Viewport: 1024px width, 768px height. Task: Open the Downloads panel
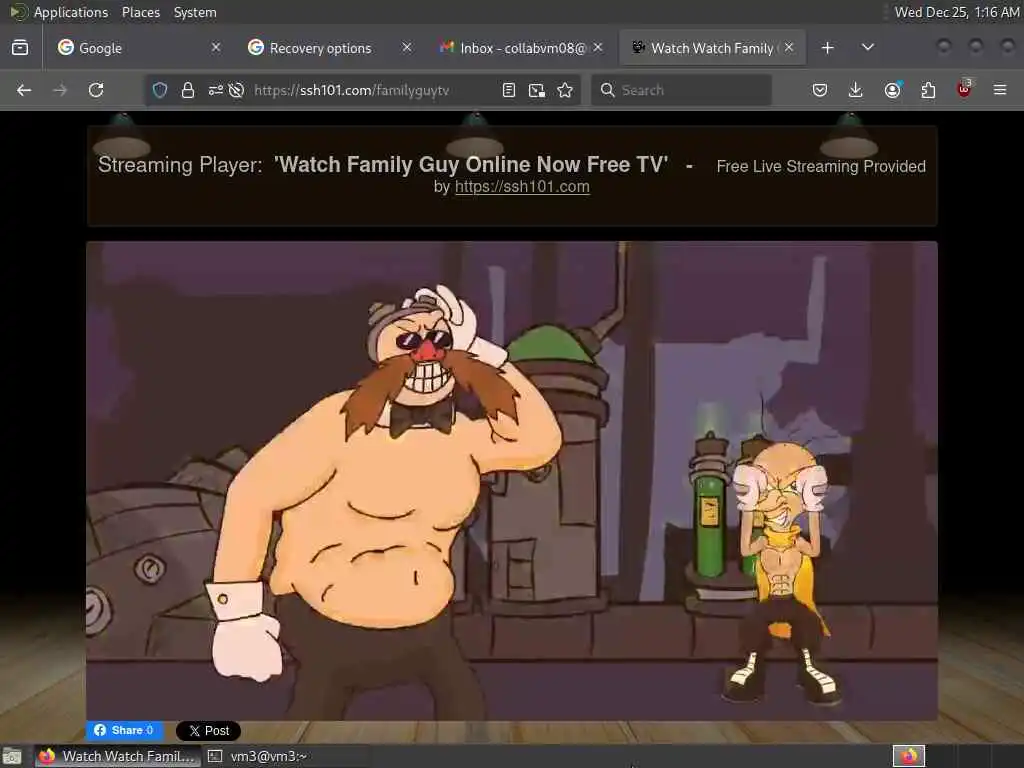[x=856, y=90]
